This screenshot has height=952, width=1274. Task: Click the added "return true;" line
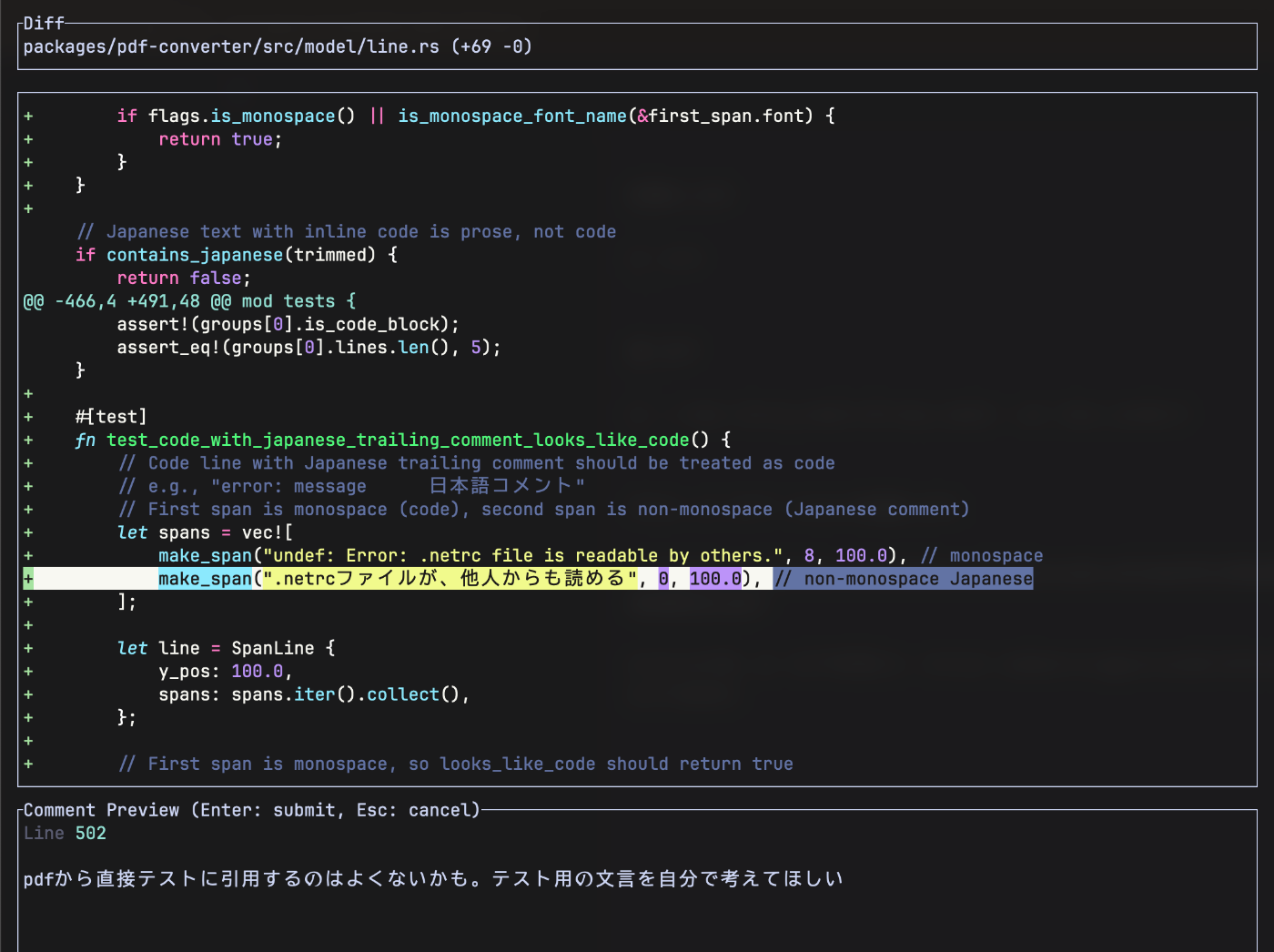point(221,139)
